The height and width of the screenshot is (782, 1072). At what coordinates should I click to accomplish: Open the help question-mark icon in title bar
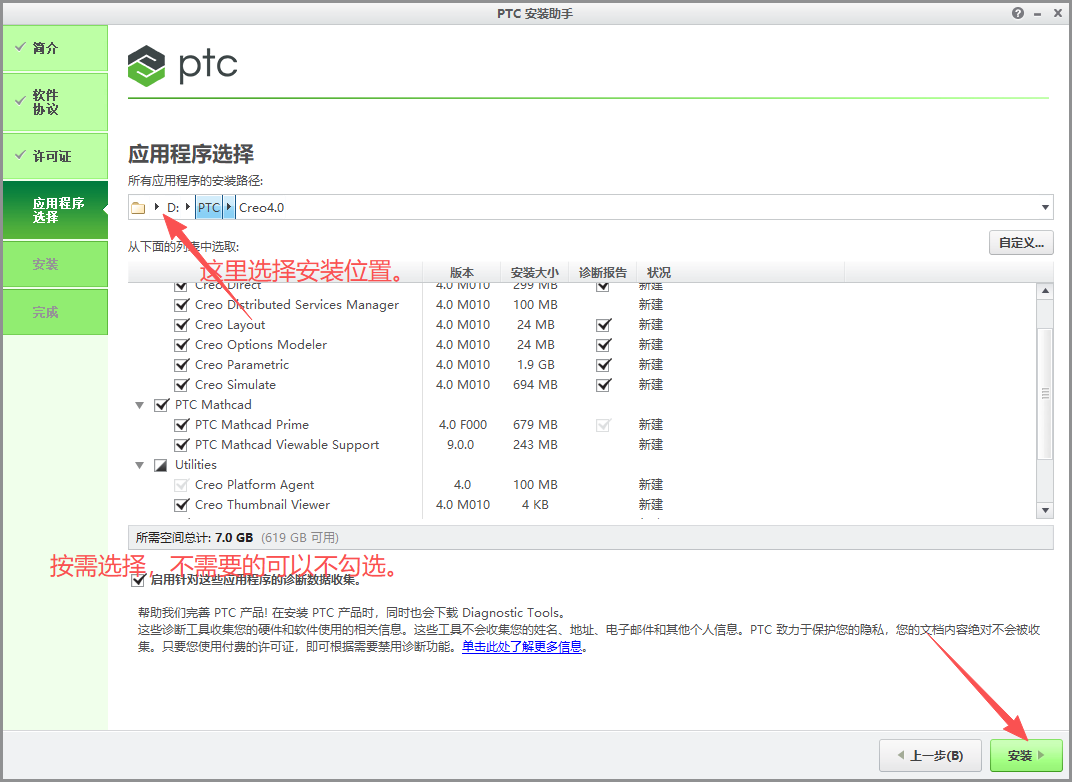1017,13
